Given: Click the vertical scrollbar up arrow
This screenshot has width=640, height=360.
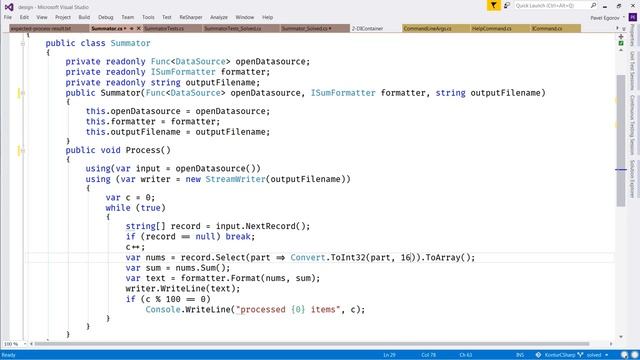Looking at the screenshot, I should click(621, 50).
